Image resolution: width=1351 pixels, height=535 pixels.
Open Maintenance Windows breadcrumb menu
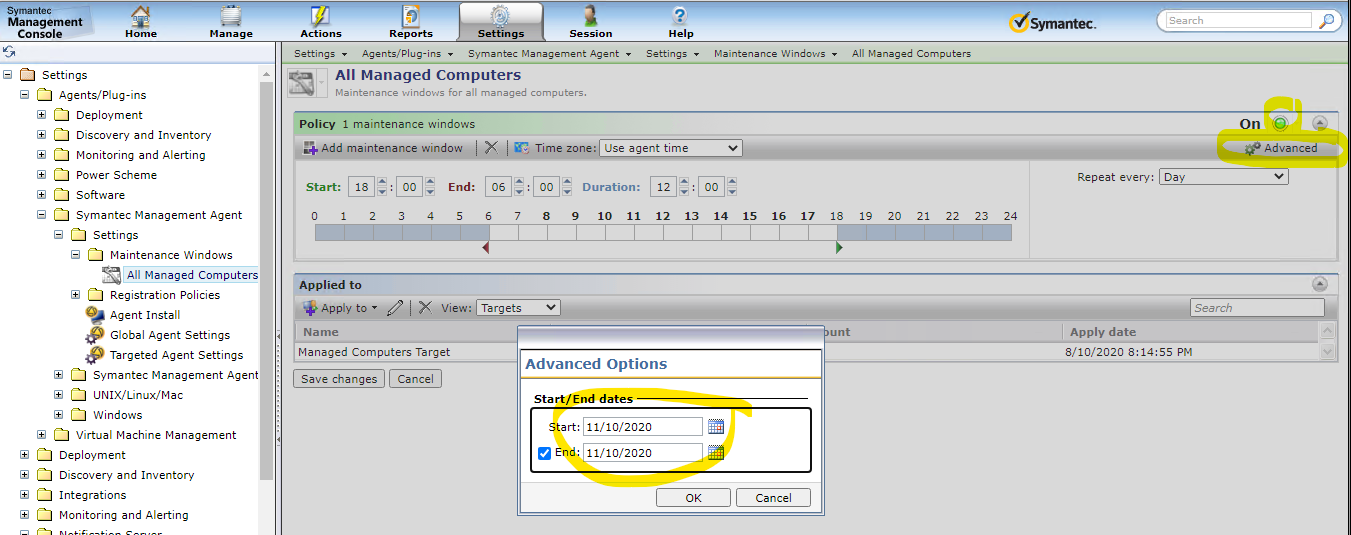775,53
